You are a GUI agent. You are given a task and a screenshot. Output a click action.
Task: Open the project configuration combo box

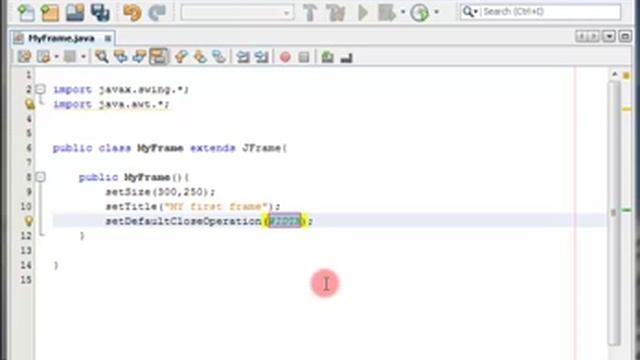[237, 13]
